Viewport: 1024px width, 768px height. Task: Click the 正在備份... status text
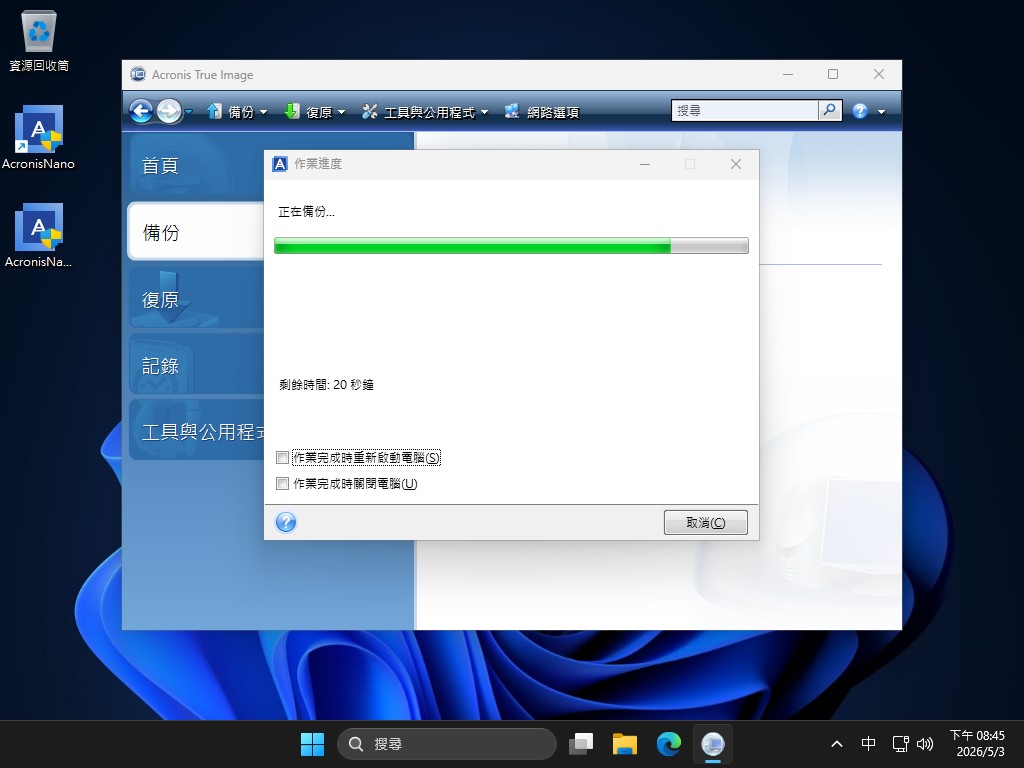click(306, 212)
